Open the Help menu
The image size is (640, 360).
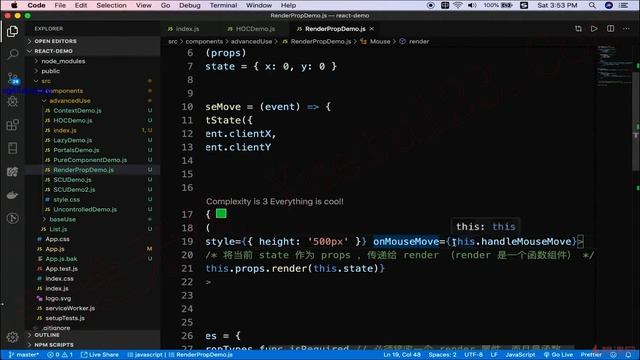[x=288, y=5]
